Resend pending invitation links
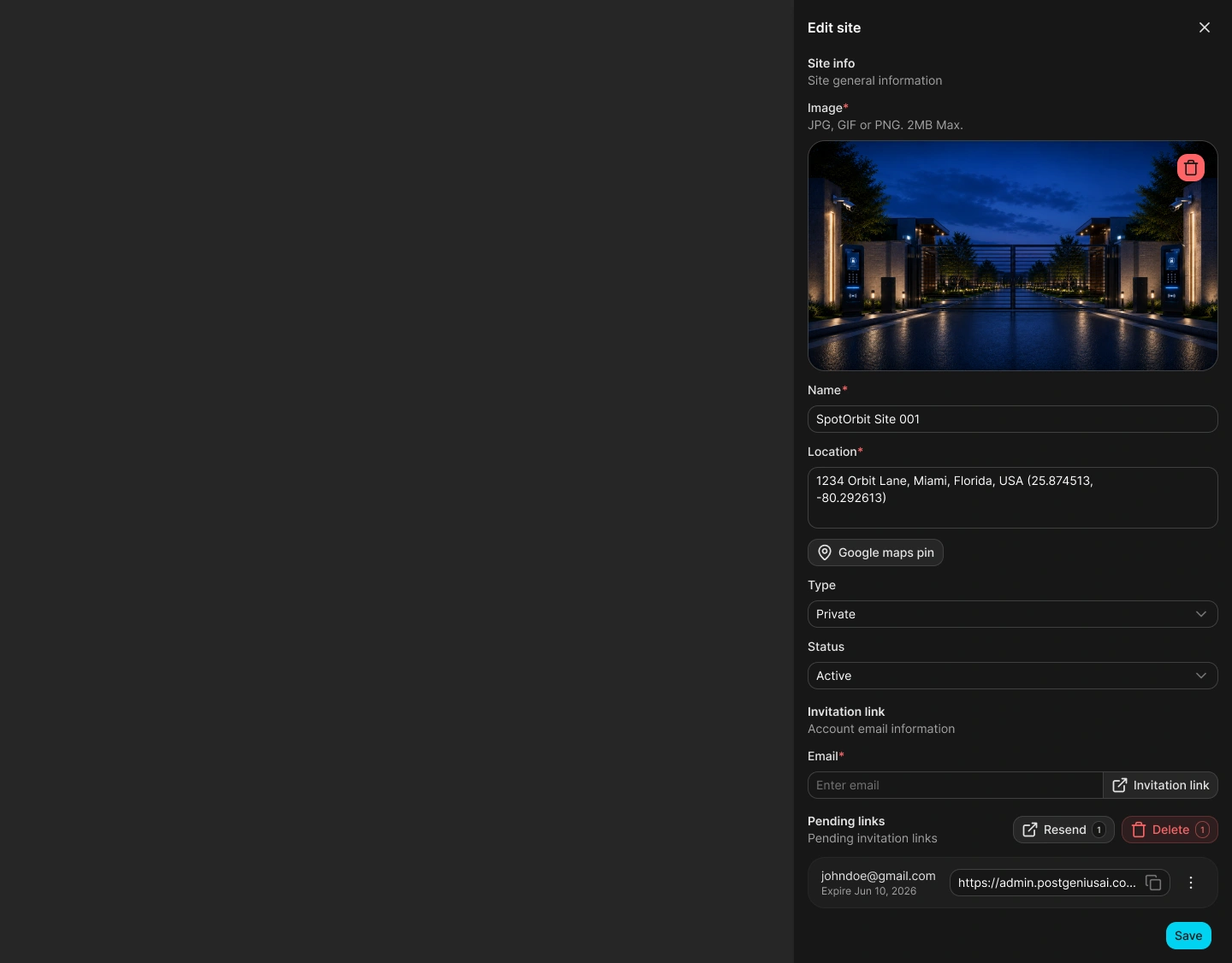1232x963 pixels. (1063, 830)
